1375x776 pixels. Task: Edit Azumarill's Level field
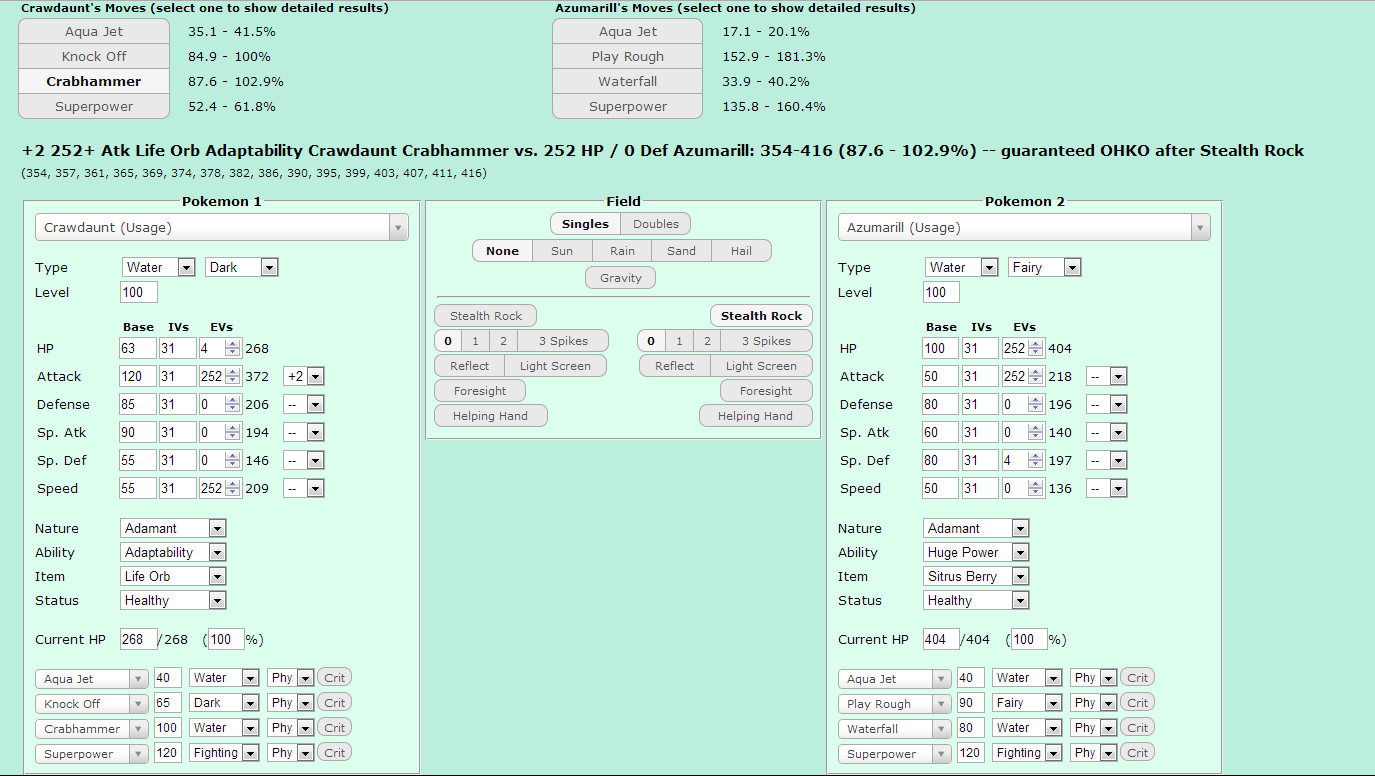pos(941,292)
